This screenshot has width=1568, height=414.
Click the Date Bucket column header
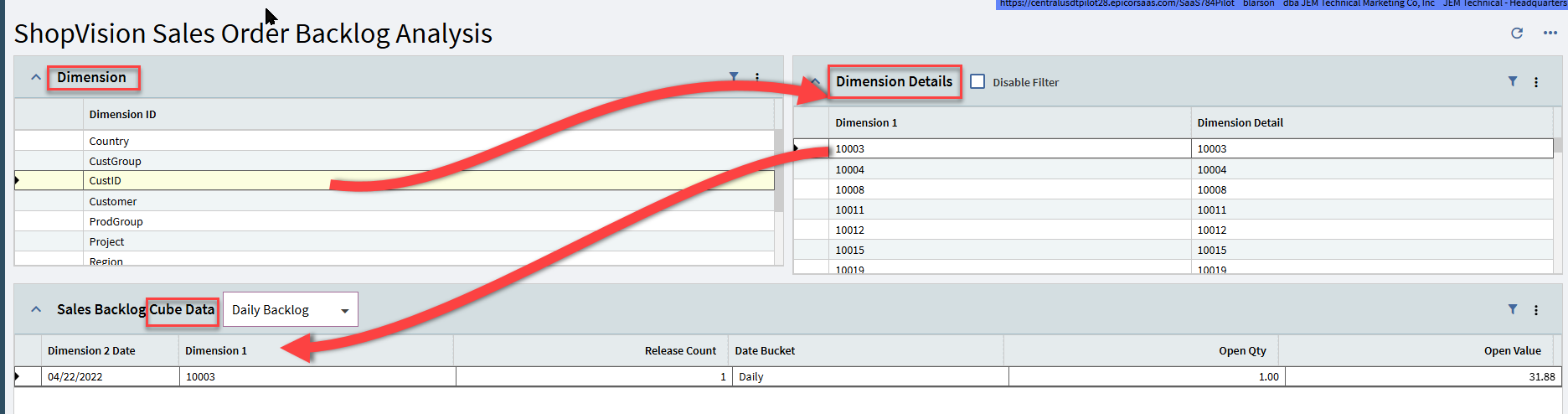[866, 350]
